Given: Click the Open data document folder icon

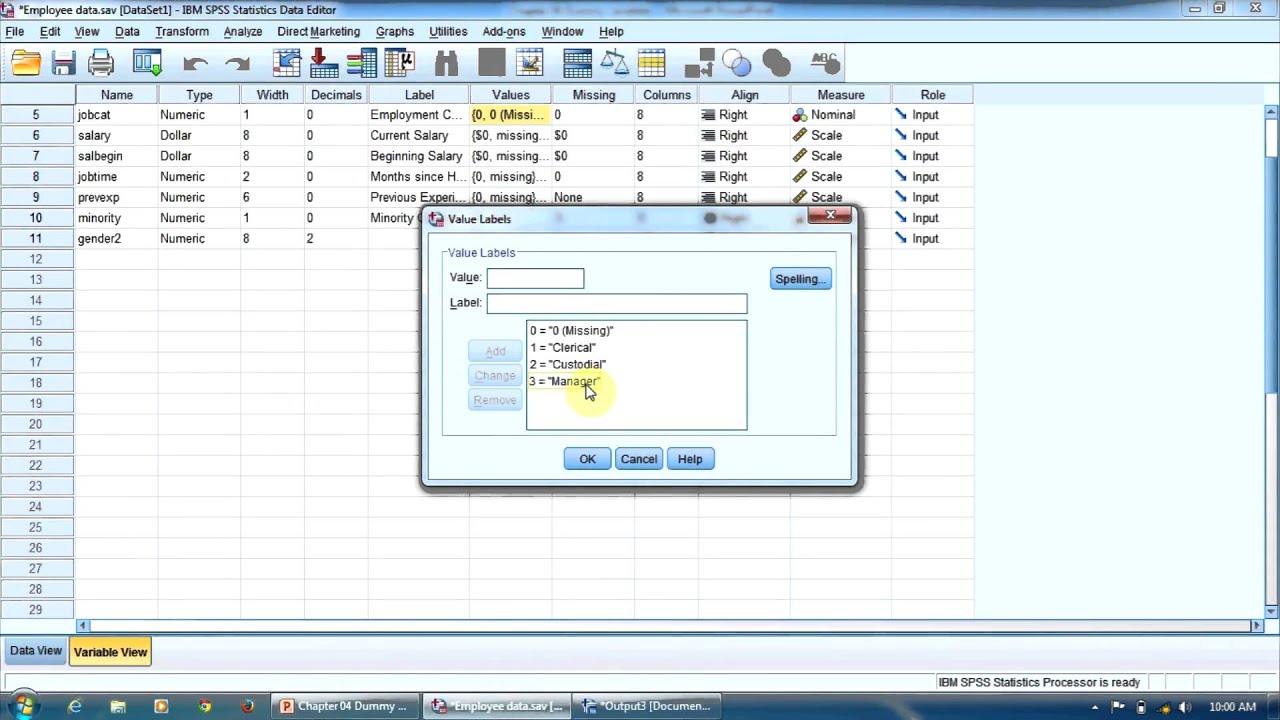Looking at the screenshot, I should [x=26, y=65].
